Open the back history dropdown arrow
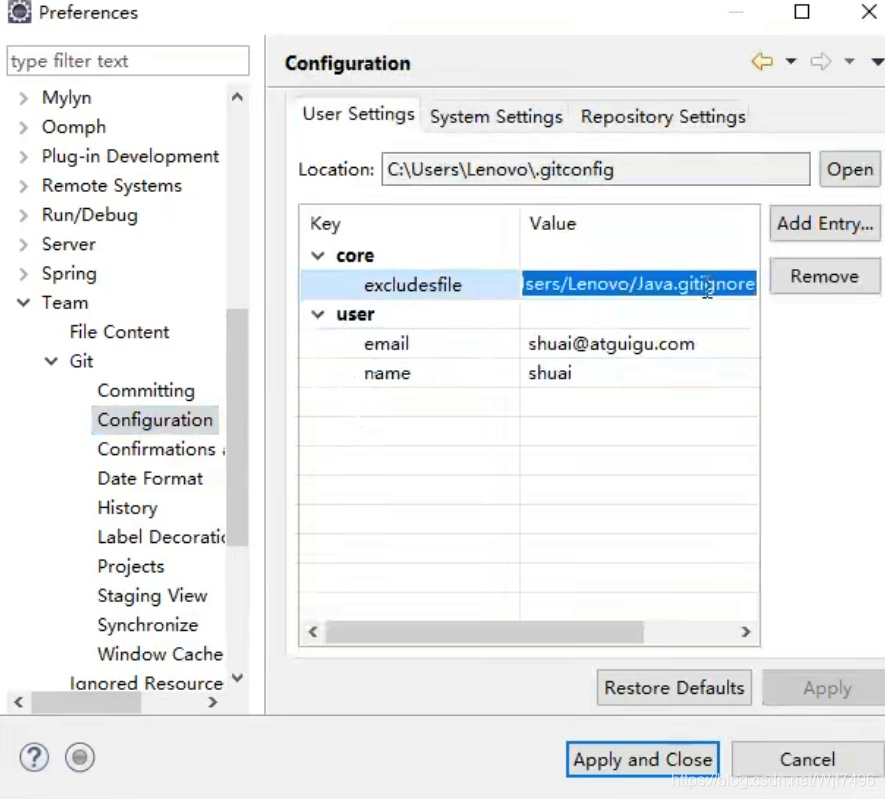 point(791,61)
